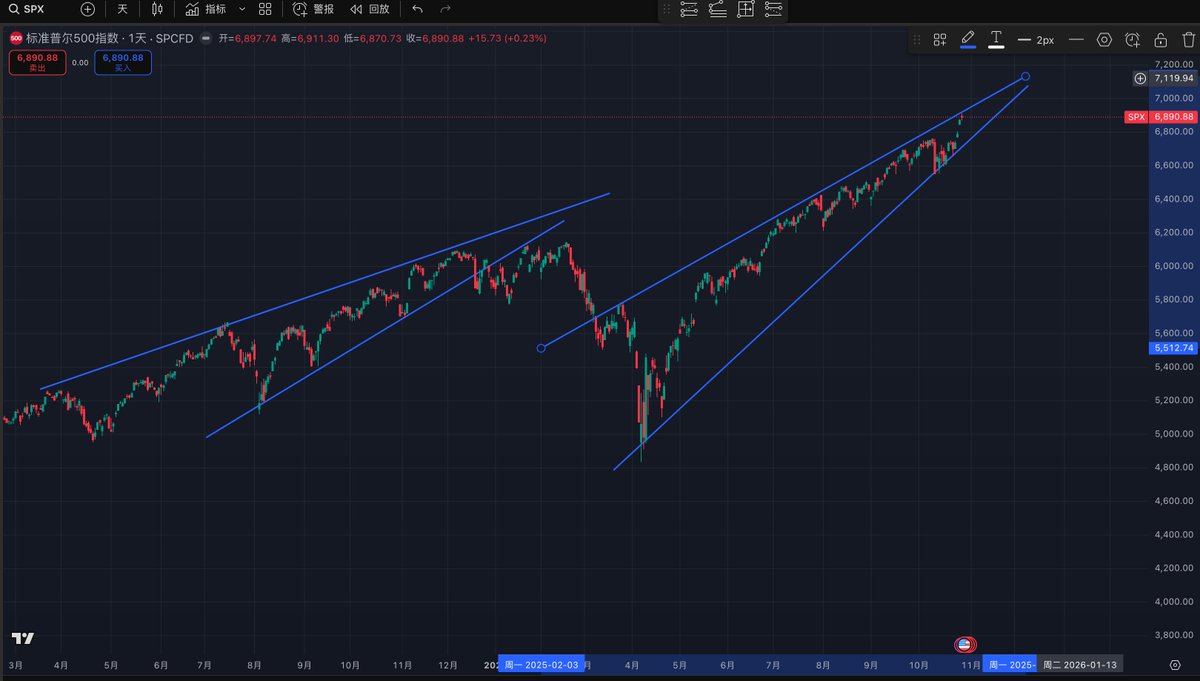
Task: Add an alert on the selected line
Action: (x=1132, y=40)
